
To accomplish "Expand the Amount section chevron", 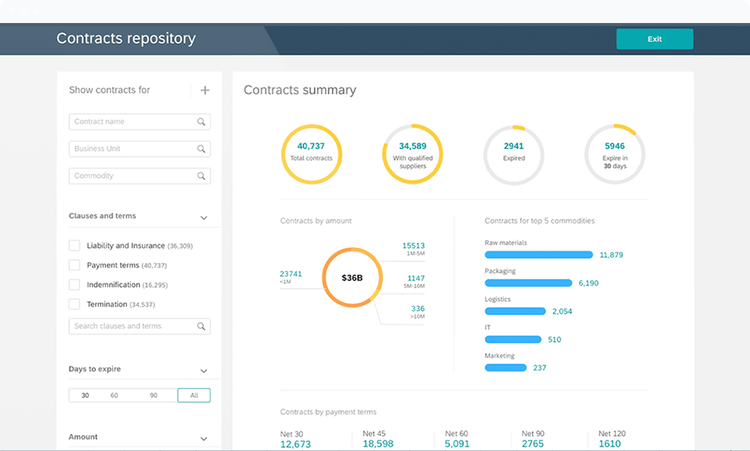I will [204, 439].
